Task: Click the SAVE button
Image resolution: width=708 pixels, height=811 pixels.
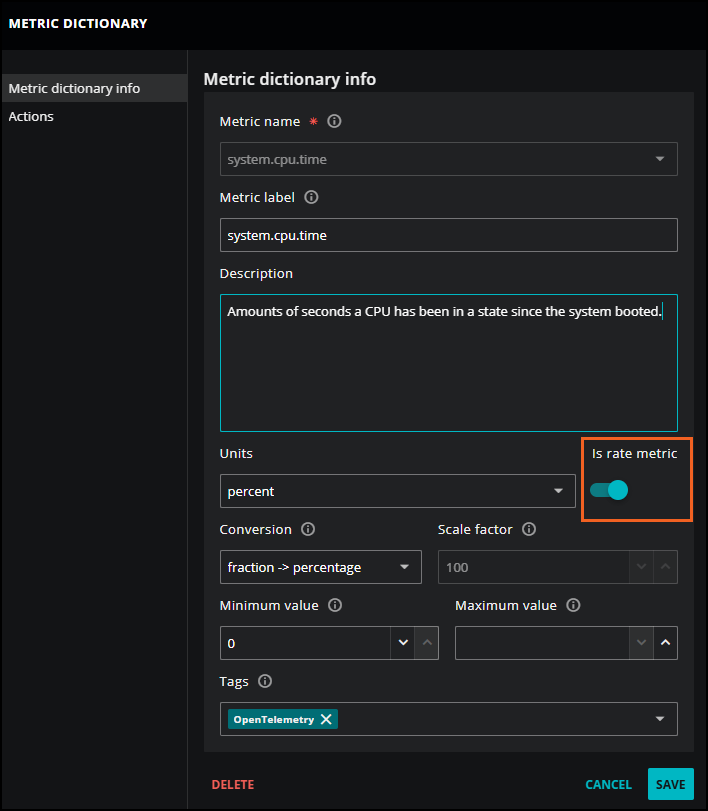Action: click(x=670, y=784)
